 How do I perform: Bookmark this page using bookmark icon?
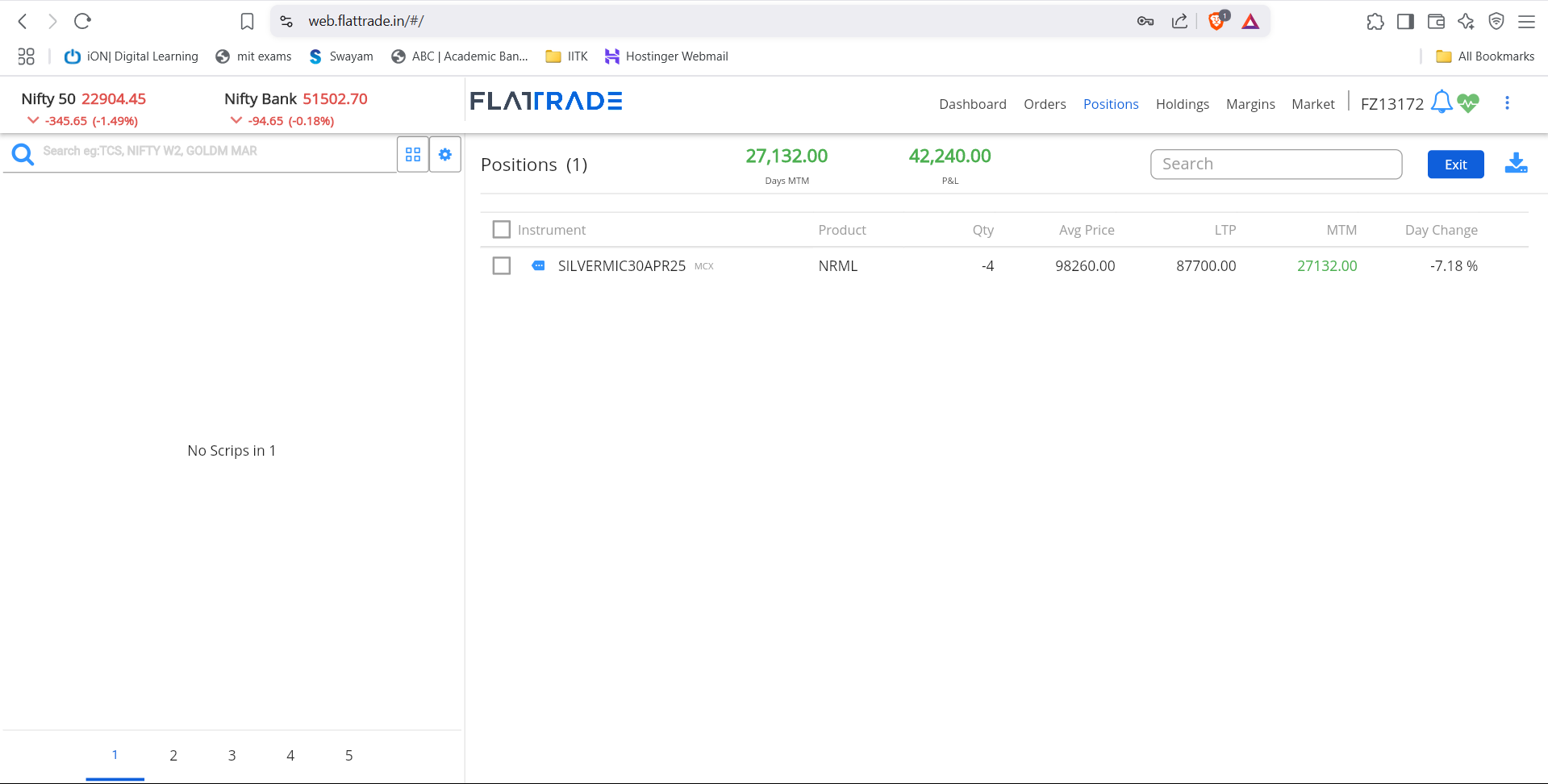(247, 21)
